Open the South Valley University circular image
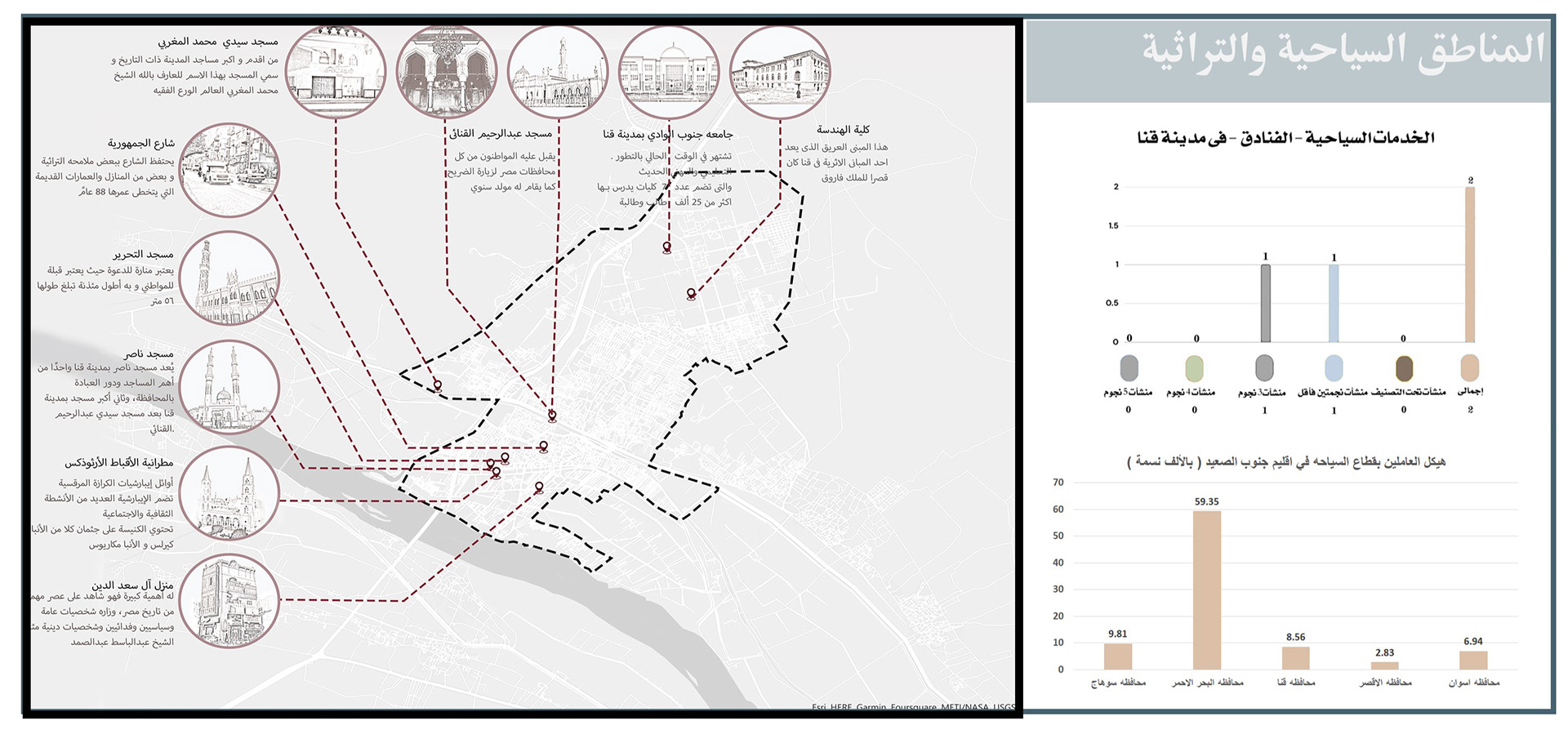This screenshot has width=1568, height=734. pyautogui.click(x=669, y=72)
